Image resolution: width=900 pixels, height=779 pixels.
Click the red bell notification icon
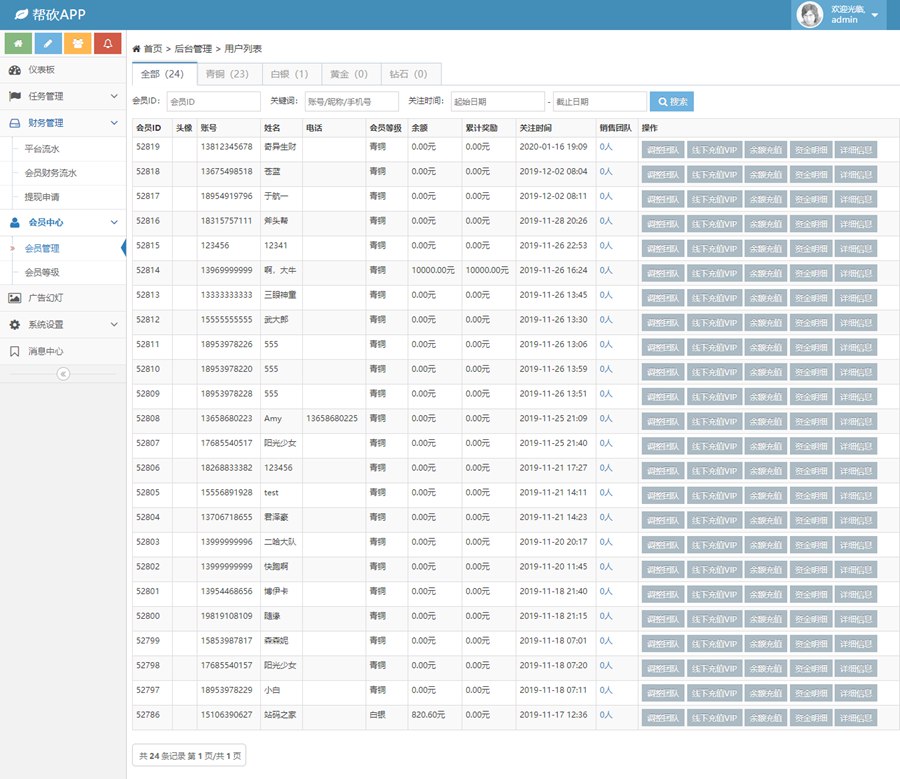(107, 44)
